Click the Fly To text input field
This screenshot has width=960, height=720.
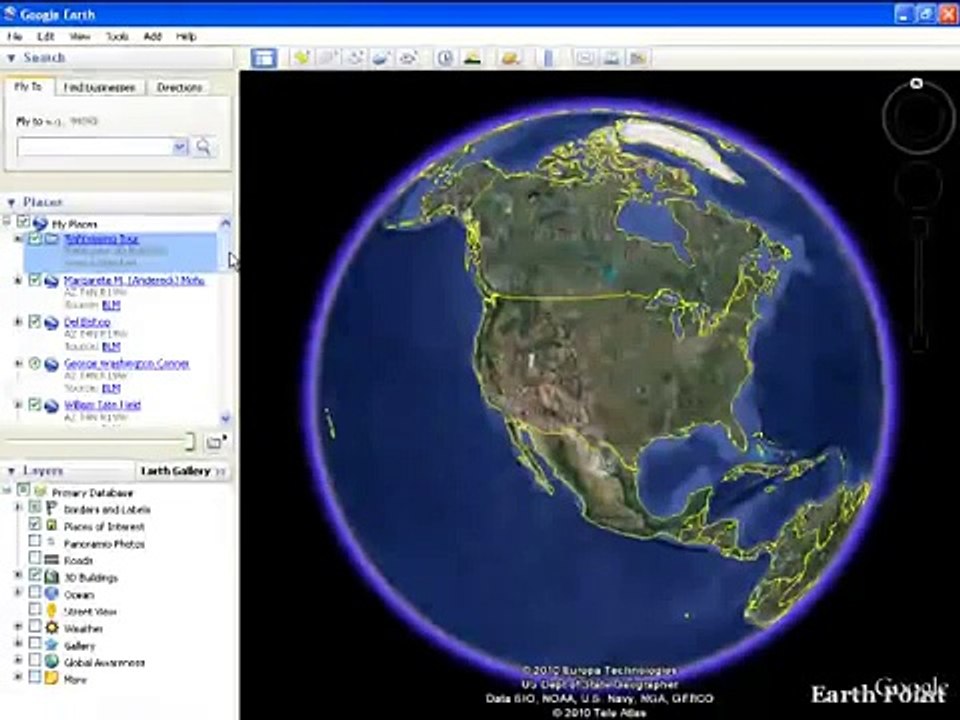click(x=95, y=147)
